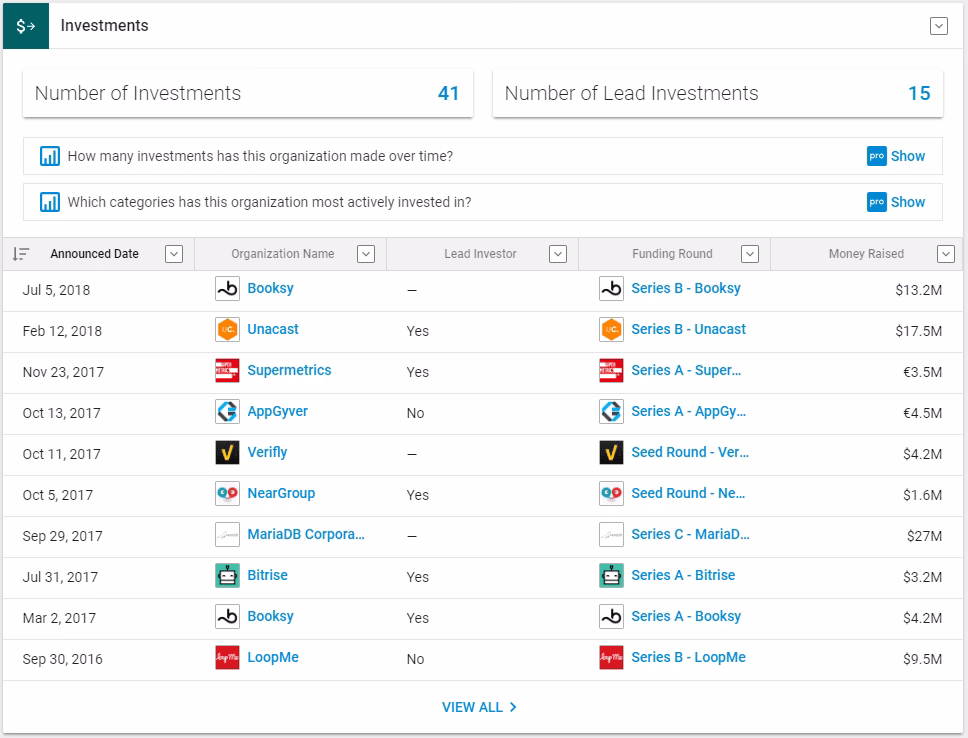Click the Seed Round - NearGroup round logo

point(611,493)
